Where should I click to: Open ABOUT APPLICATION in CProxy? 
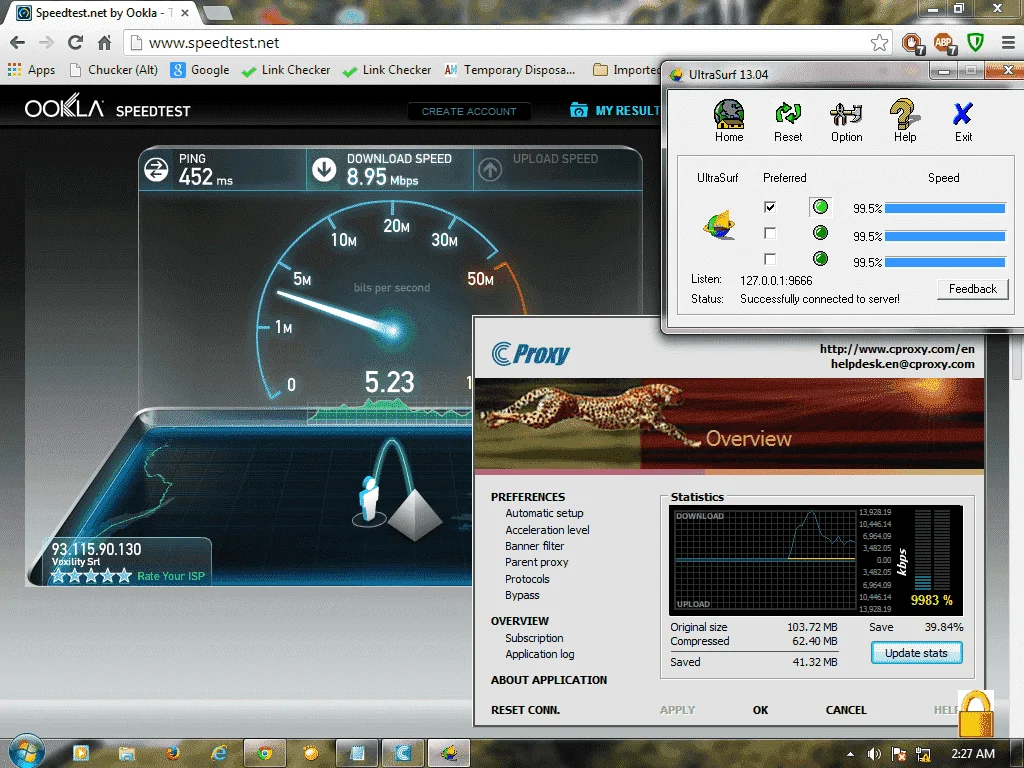click(549, 680)
